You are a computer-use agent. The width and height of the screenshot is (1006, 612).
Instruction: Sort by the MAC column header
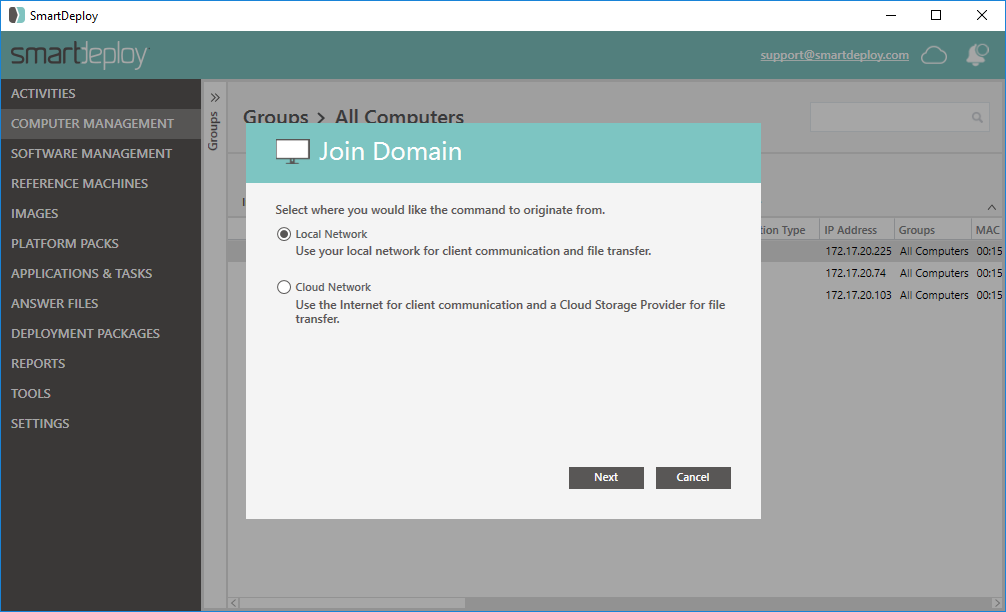coord(987,230)
